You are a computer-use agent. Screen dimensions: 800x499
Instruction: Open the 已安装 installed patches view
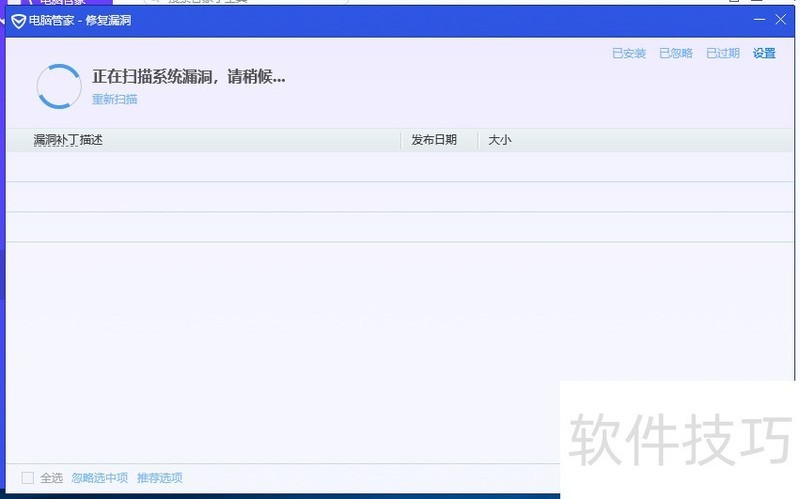(x=629, y=54)
